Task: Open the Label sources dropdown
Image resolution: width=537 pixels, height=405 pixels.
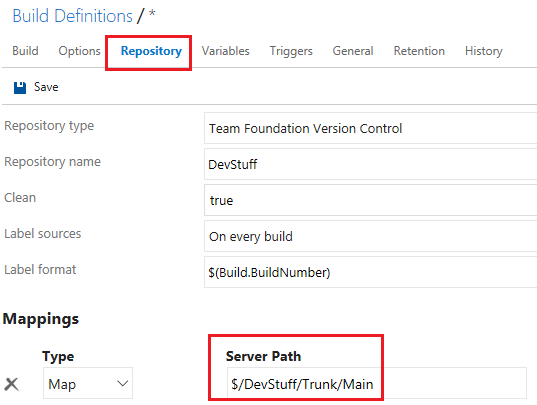Action: (371, 236)
